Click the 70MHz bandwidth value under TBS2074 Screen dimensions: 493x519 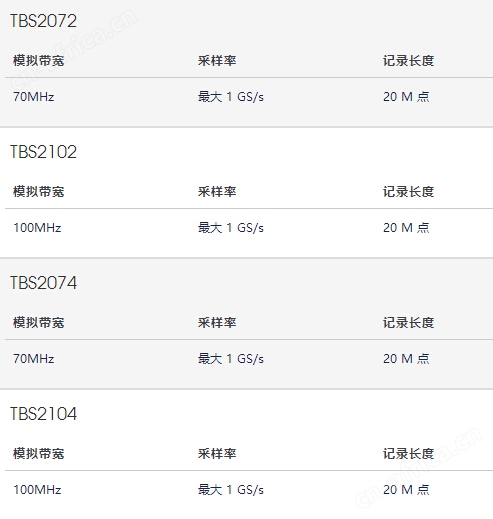[x=34, y=359]
